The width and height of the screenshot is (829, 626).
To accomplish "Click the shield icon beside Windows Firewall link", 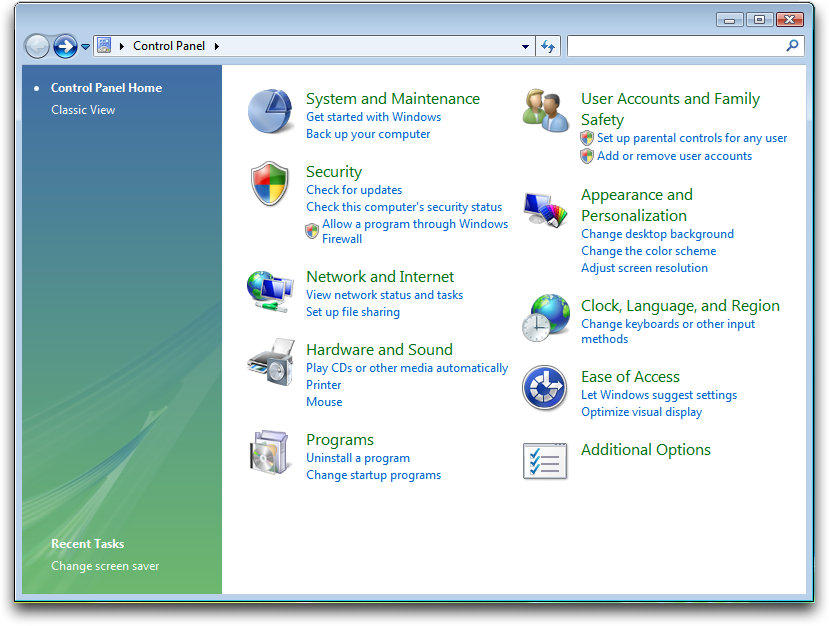I will 312,231.
